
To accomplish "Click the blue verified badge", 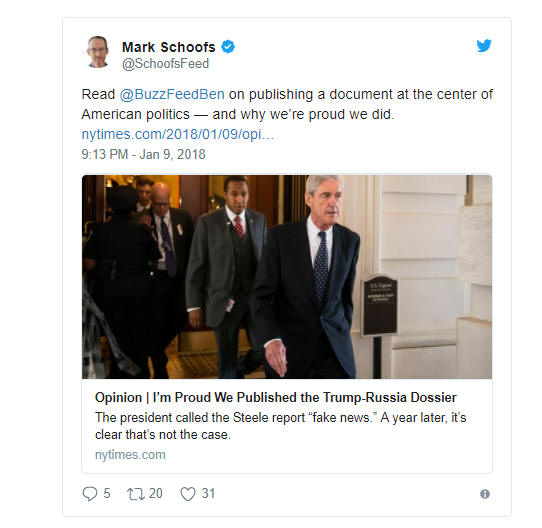I will [228, 46].
